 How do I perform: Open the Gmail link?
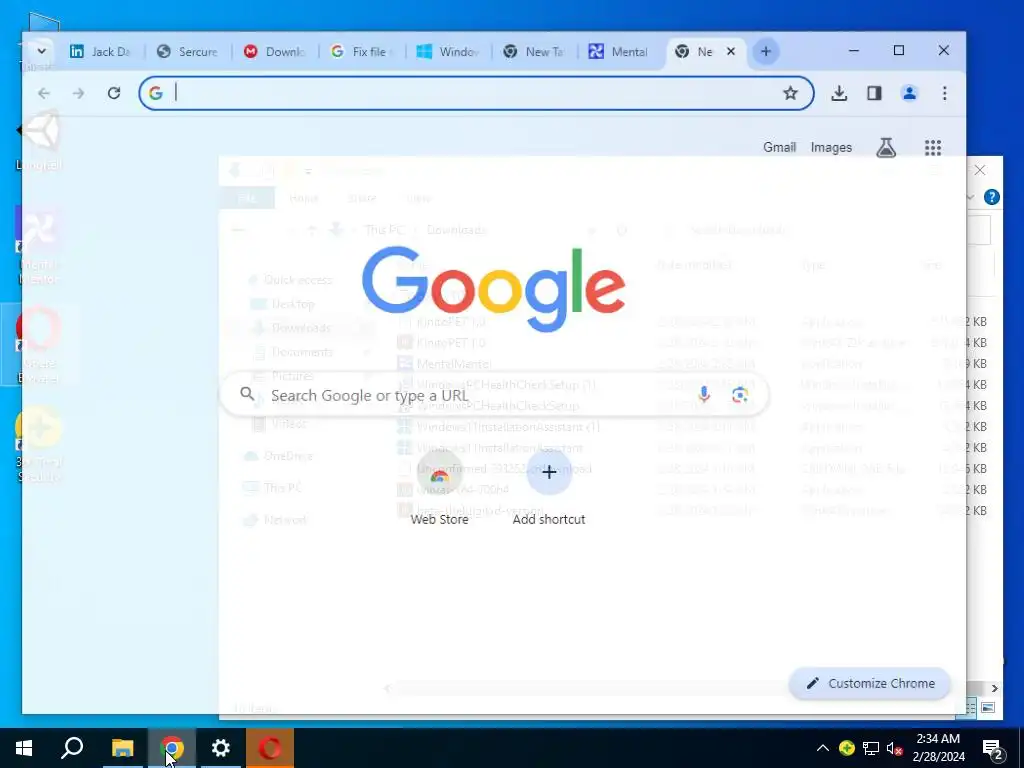779,148
